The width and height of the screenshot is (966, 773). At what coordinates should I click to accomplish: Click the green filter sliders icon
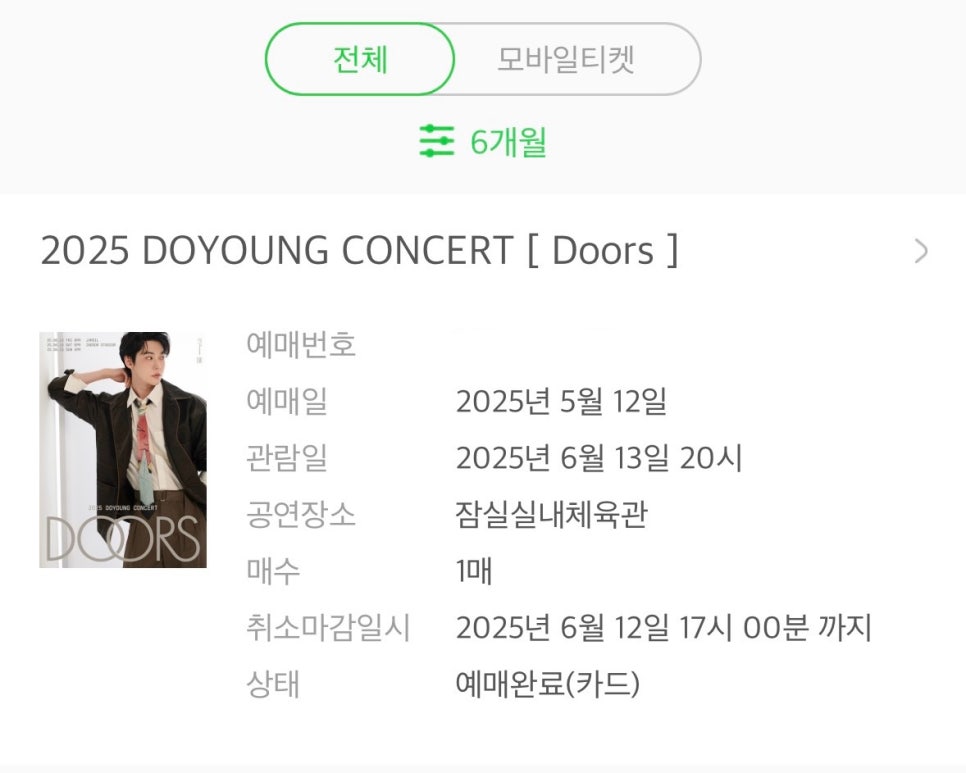click(x=437, y=141)
